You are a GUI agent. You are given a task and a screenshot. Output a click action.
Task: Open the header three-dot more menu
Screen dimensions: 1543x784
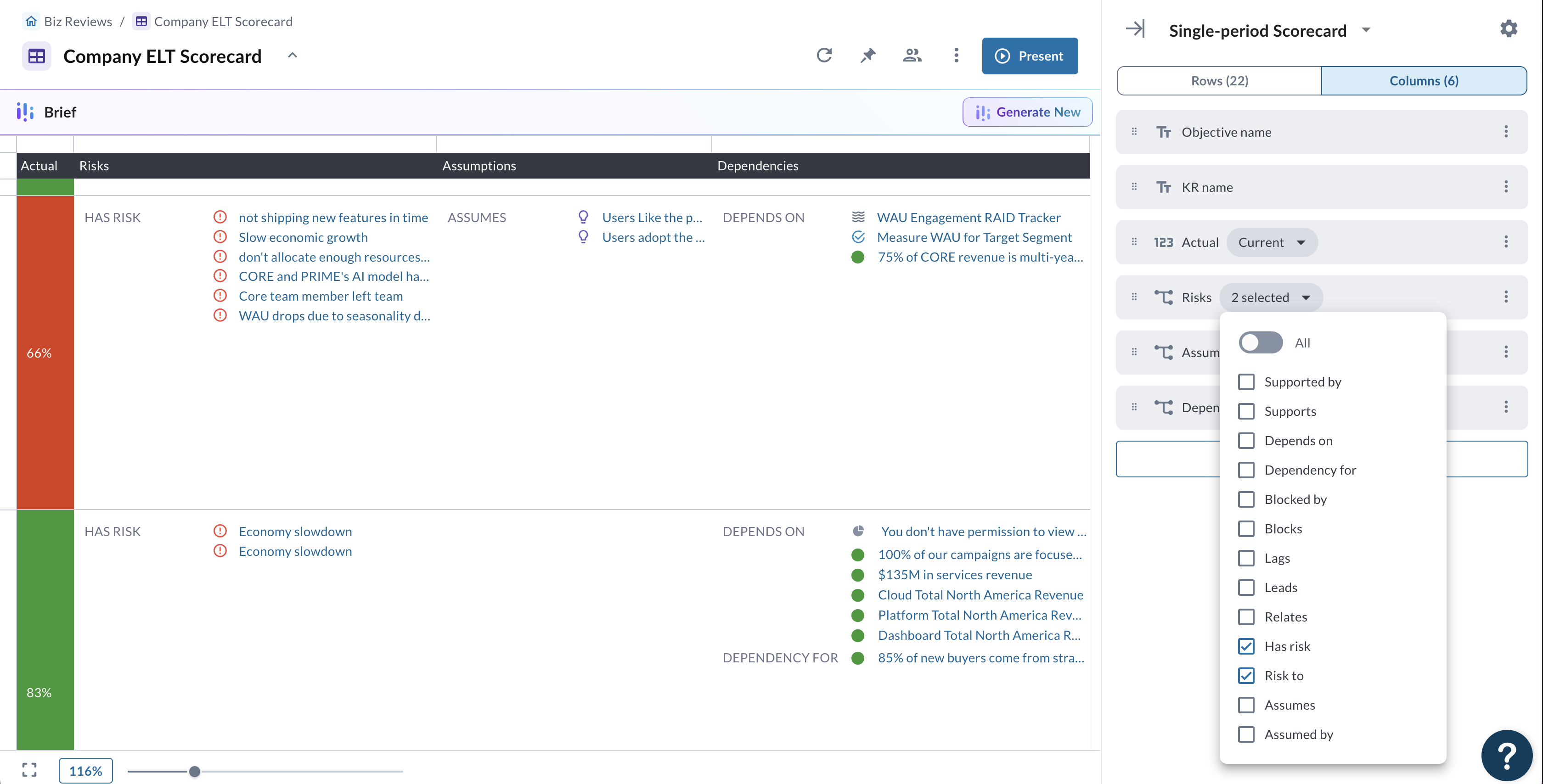[956, 56]
